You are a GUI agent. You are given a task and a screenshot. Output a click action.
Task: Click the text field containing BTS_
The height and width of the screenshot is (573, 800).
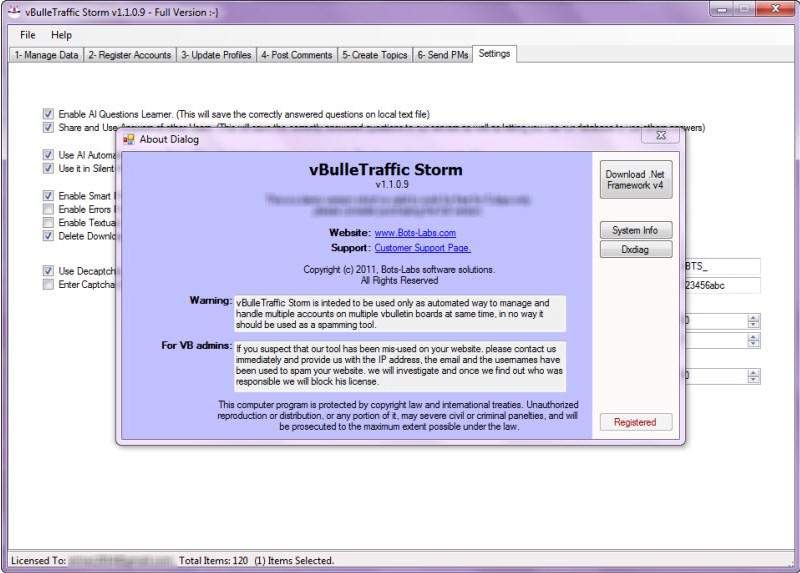coord(721,267)
